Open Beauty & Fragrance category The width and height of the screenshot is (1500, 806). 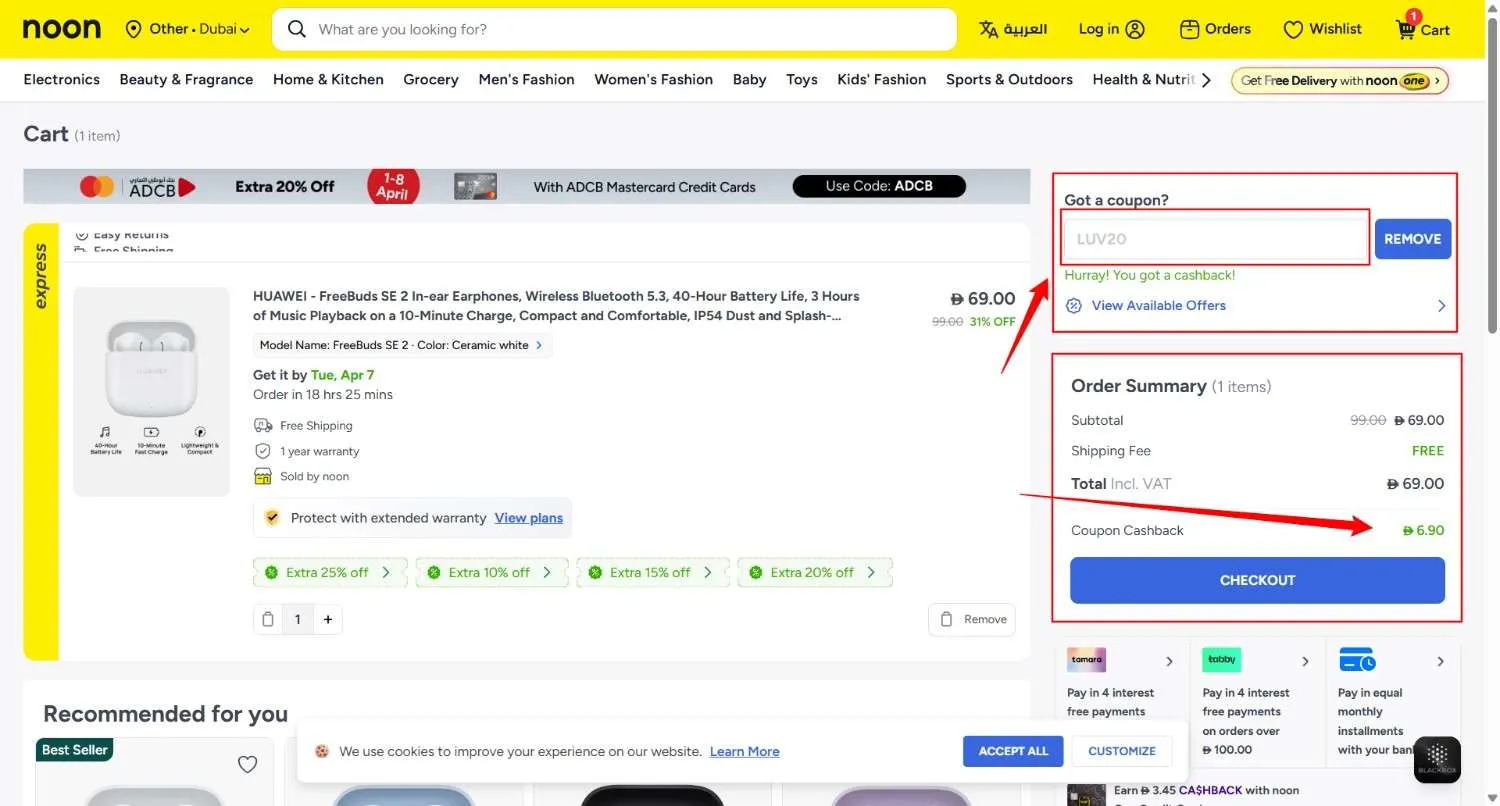pyautogui.click(x=186, y=79)
